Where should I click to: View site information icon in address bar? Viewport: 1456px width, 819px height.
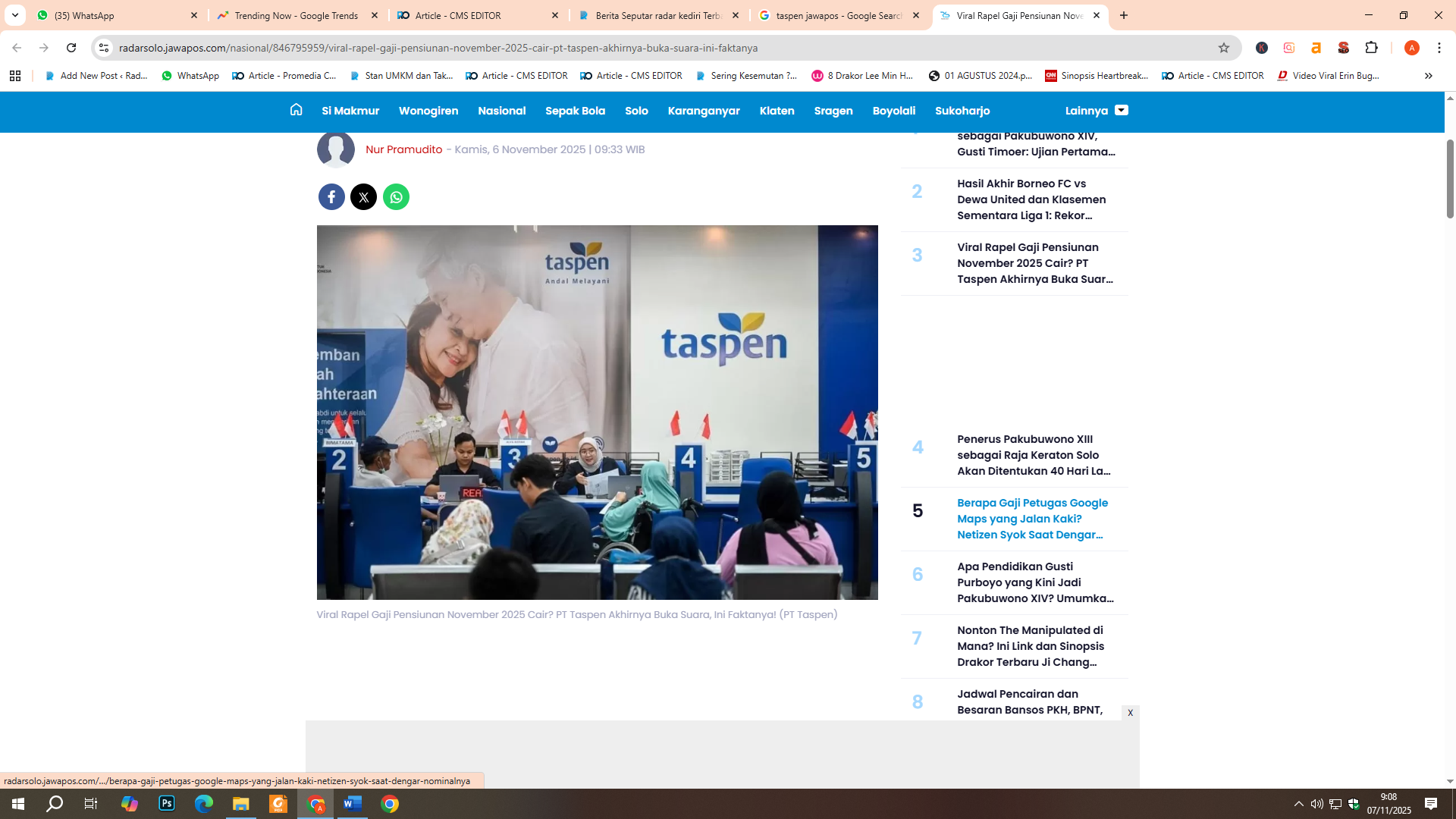point(104,48)
